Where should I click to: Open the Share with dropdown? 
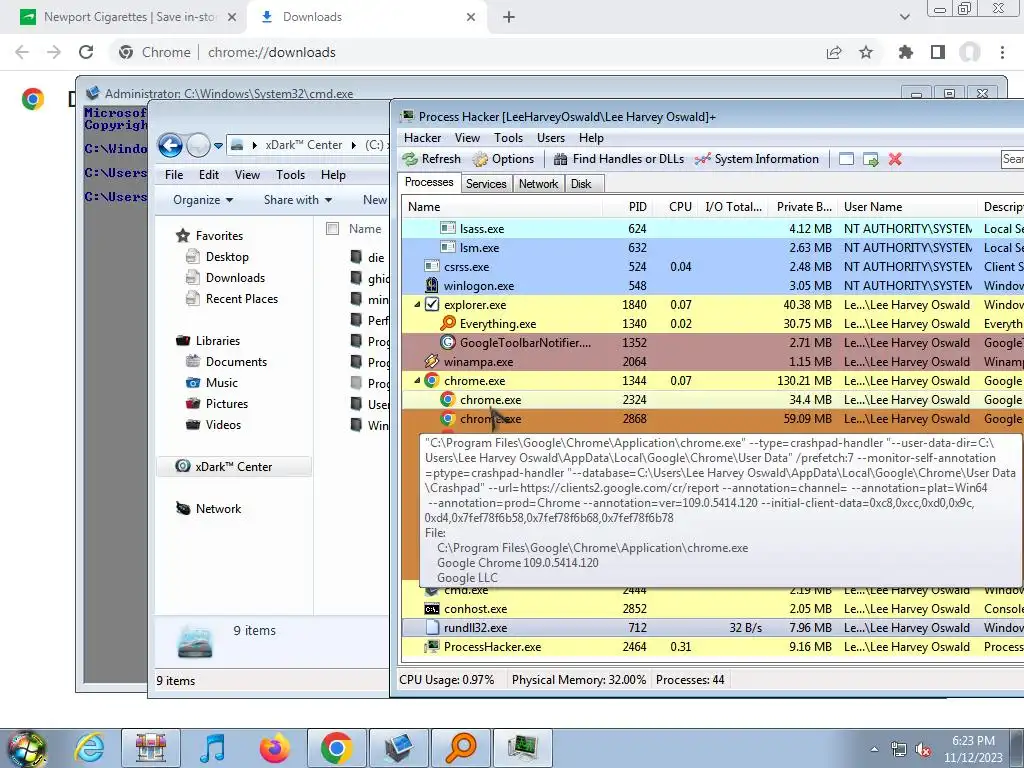pos(298,200)
